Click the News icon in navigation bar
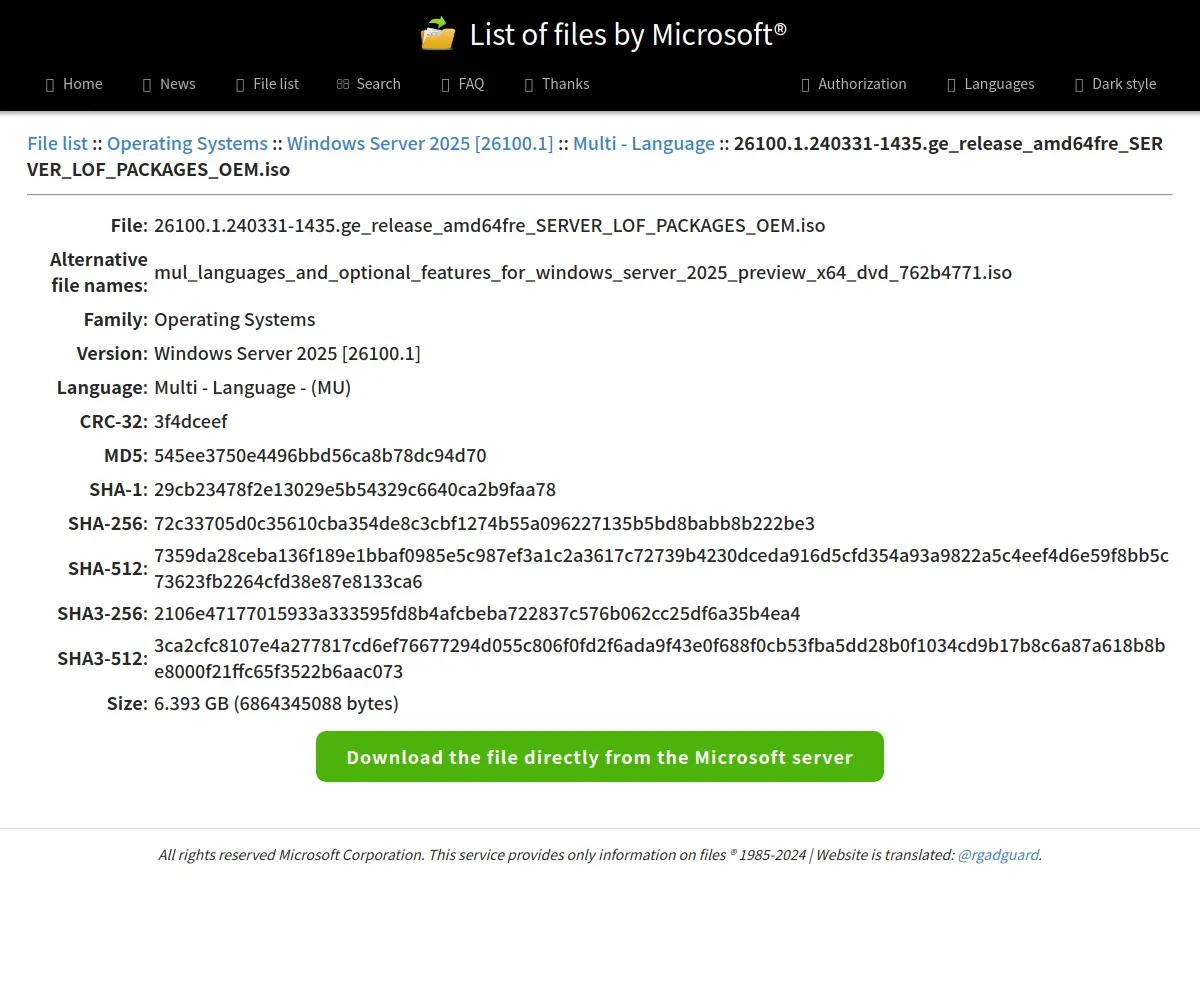The height and width of the screenshot is (1000, 1200). click(147, 85)
